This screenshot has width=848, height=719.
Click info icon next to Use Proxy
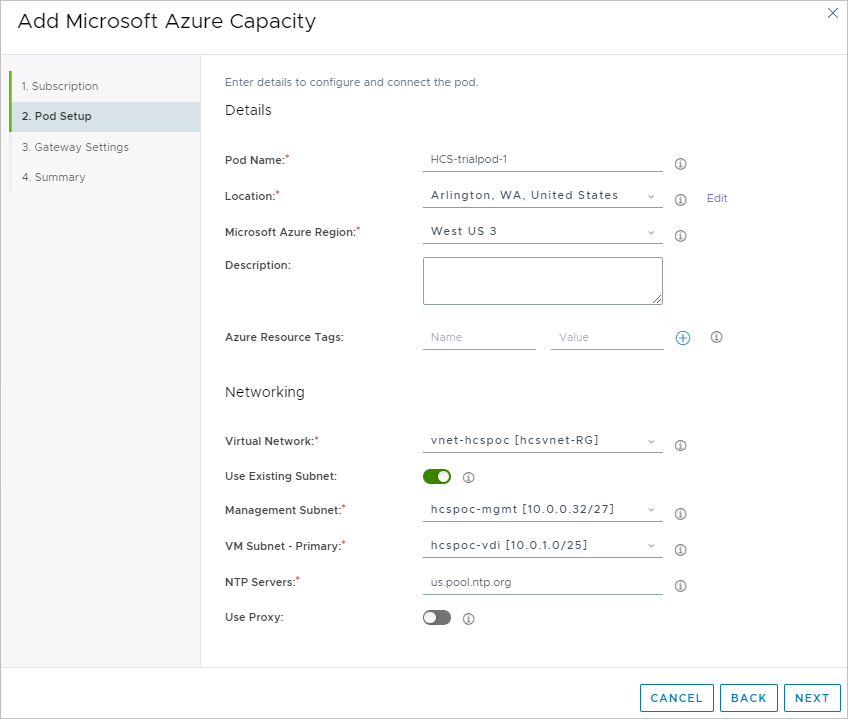[x=468, y=618]
